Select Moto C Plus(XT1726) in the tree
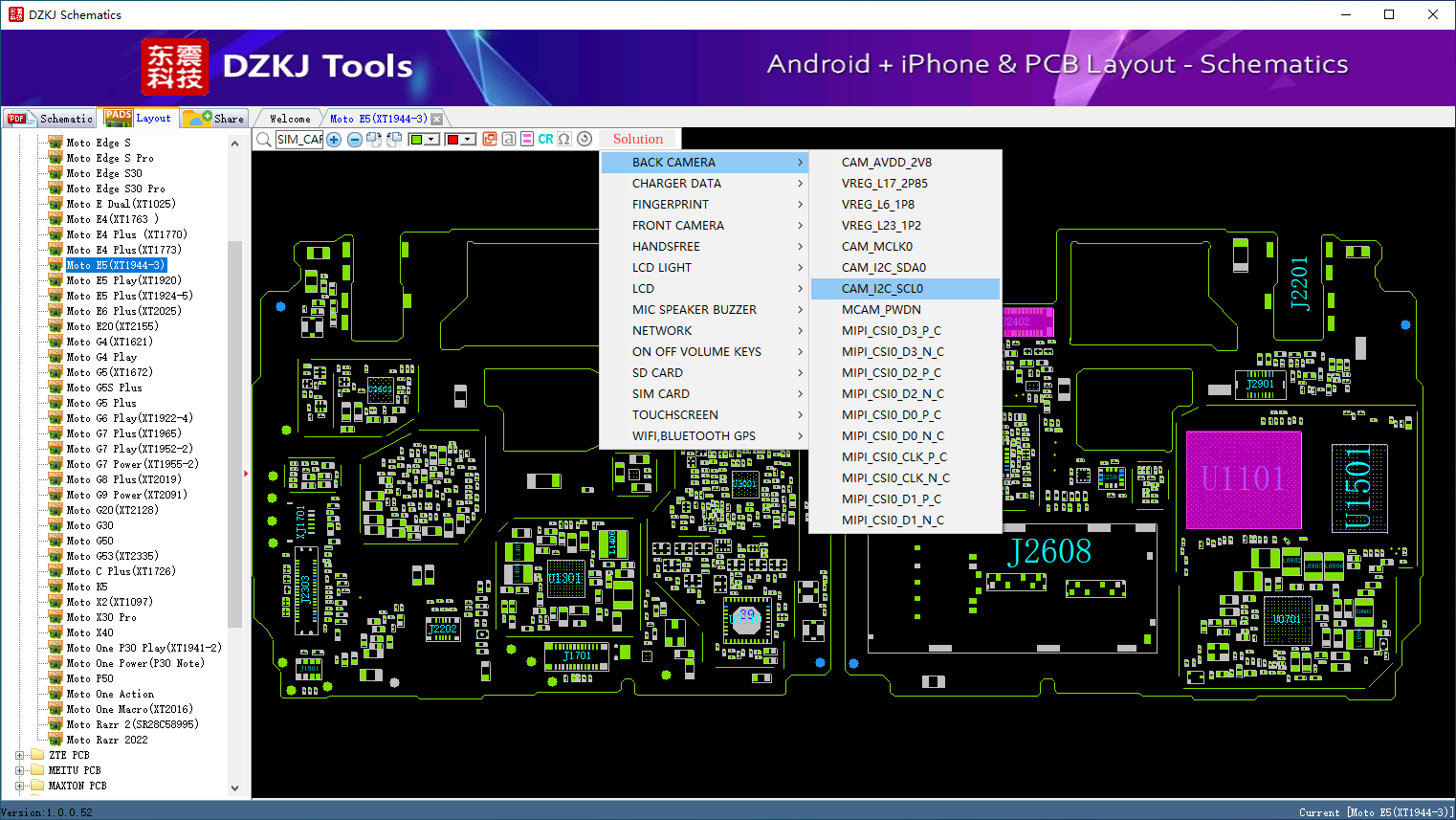Screen dimensions: 1456x820 point(121,571)
